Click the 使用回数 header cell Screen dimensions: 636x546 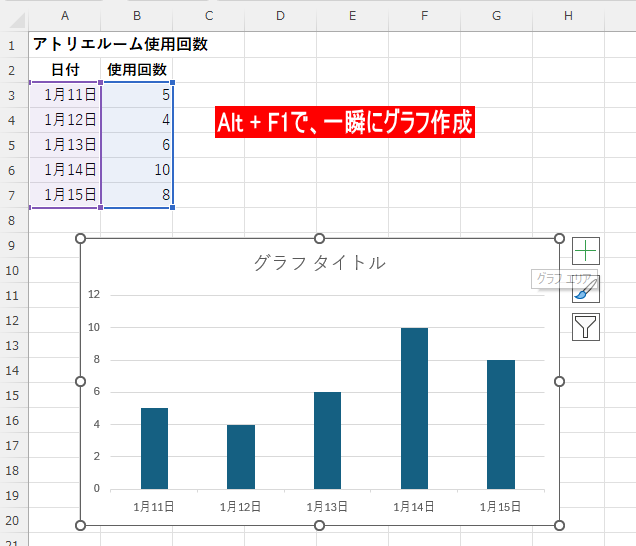[x=137, y=70]
